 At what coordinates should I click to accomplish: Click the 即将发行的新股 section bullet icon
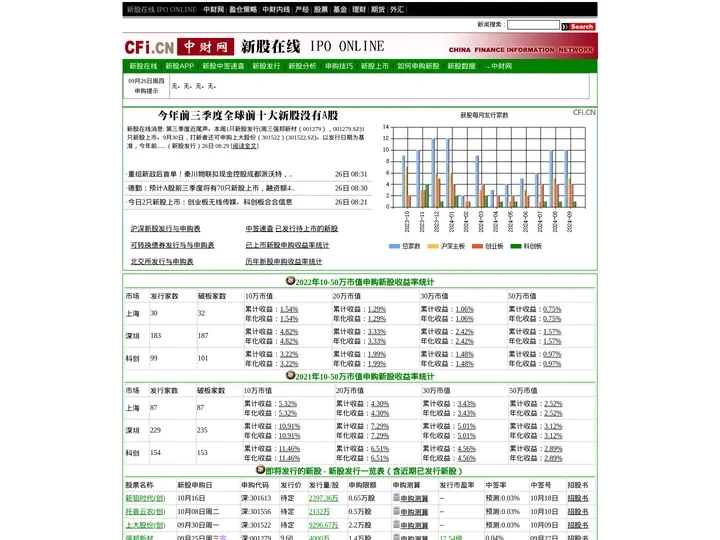point(260,470)
